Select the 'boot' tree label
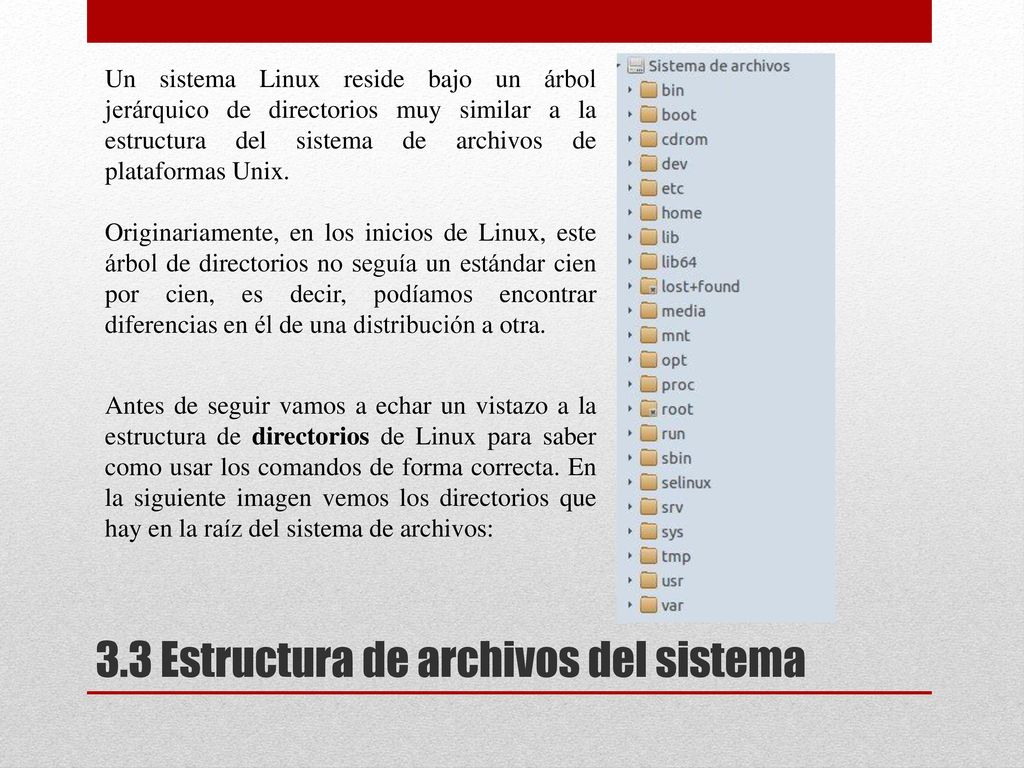 [679, 115]
